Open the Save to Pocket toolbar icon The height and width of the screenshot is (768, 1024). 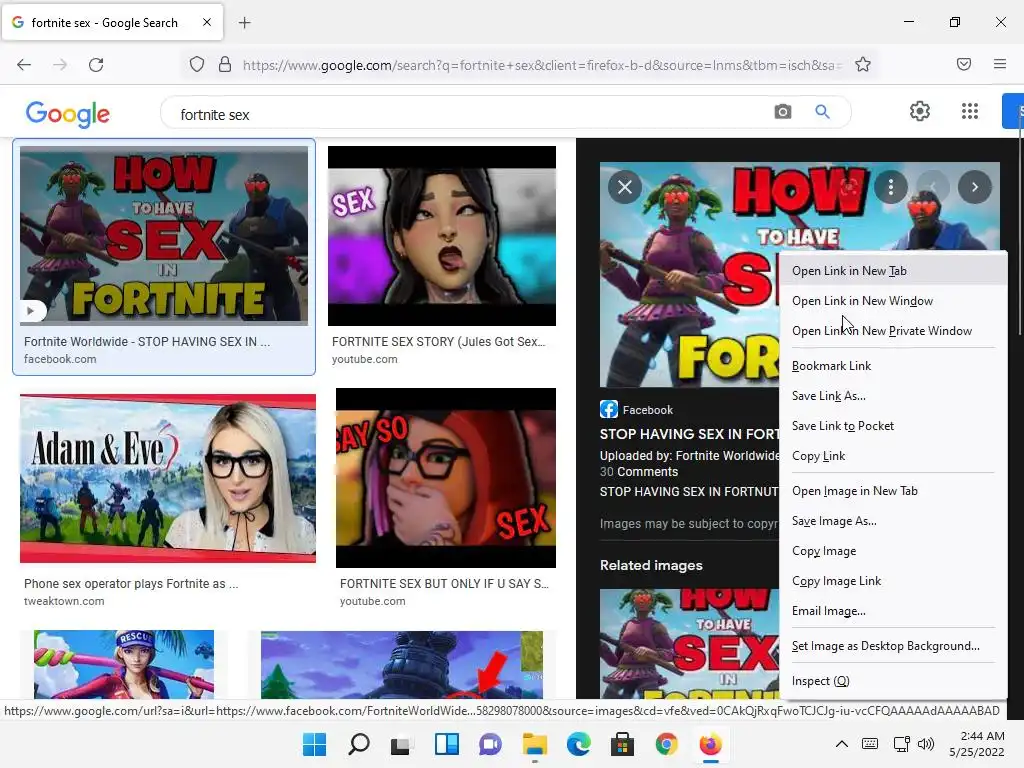click(x=964, y=64)
